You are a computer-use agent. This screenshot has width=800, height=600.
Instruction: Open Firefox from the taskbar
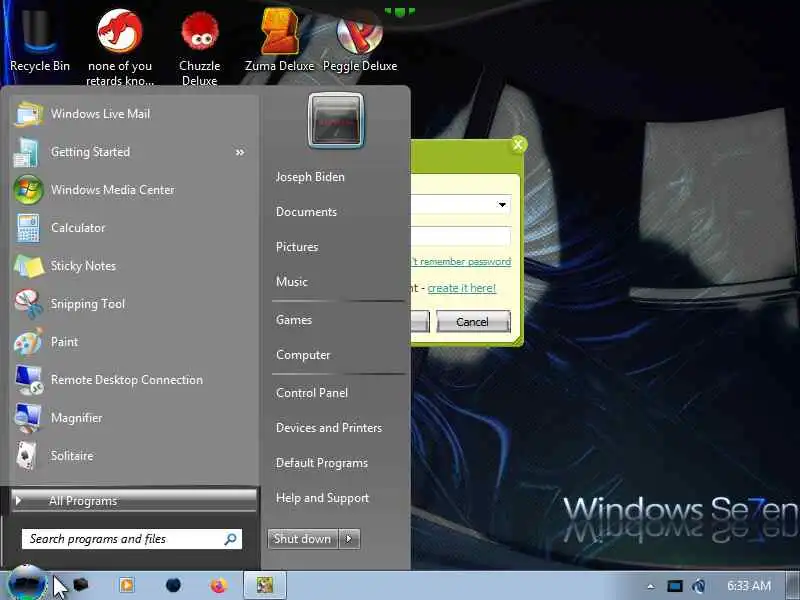coord(219,585)
